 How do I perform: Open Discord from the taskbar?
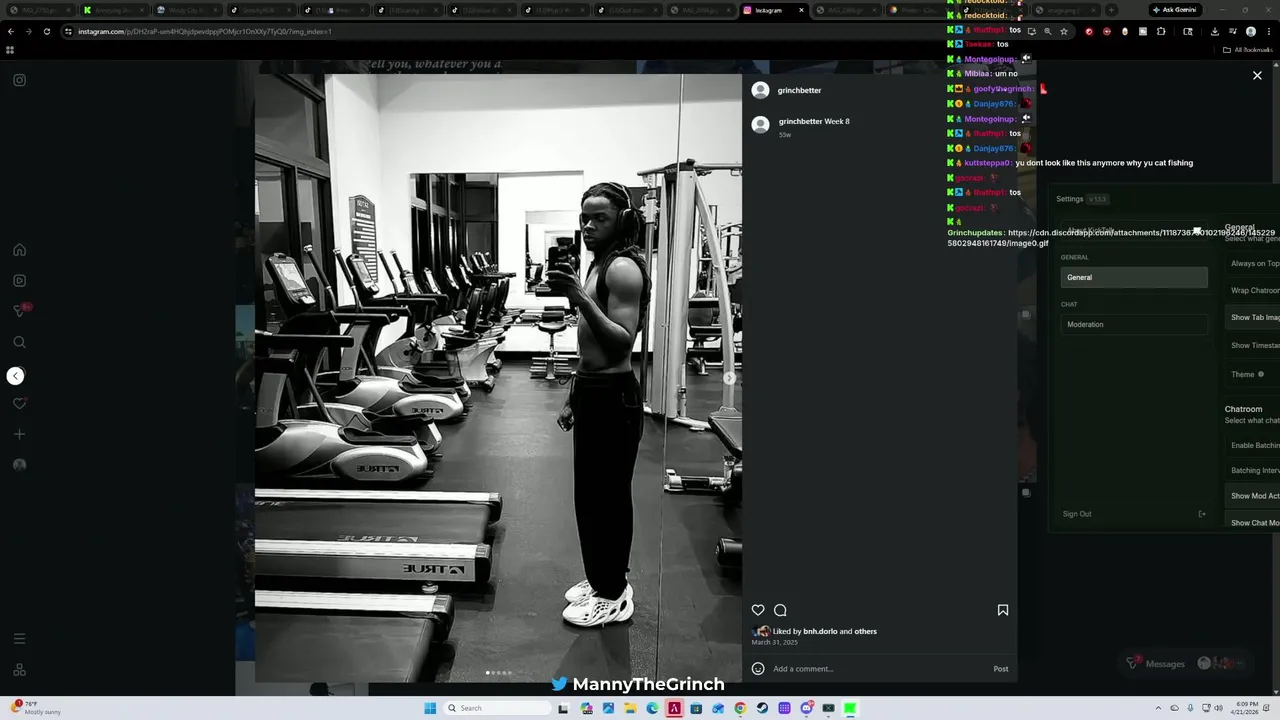click(x=806, y=708)
